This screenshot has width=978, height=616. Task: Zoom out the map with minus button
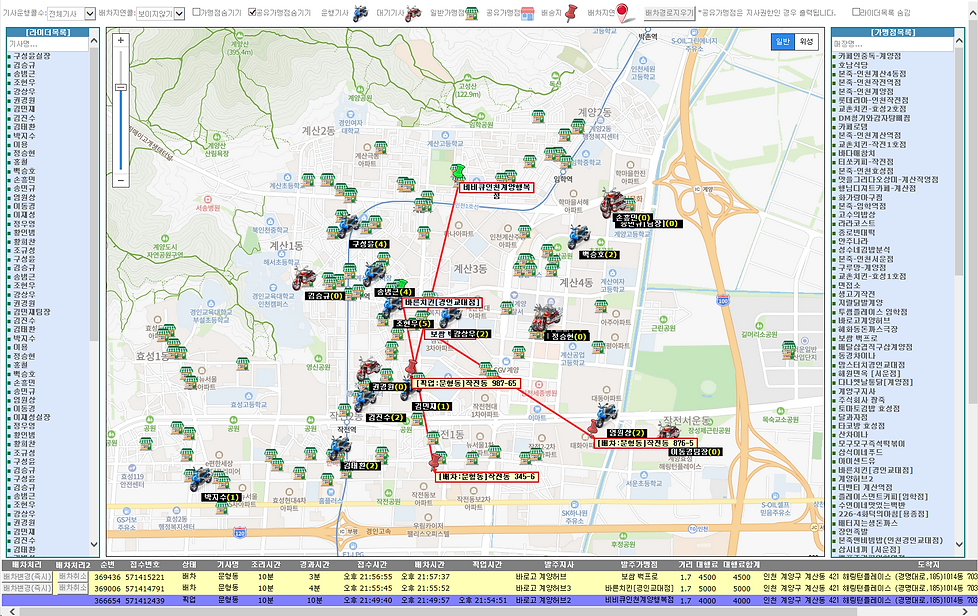tap(121, 180)
